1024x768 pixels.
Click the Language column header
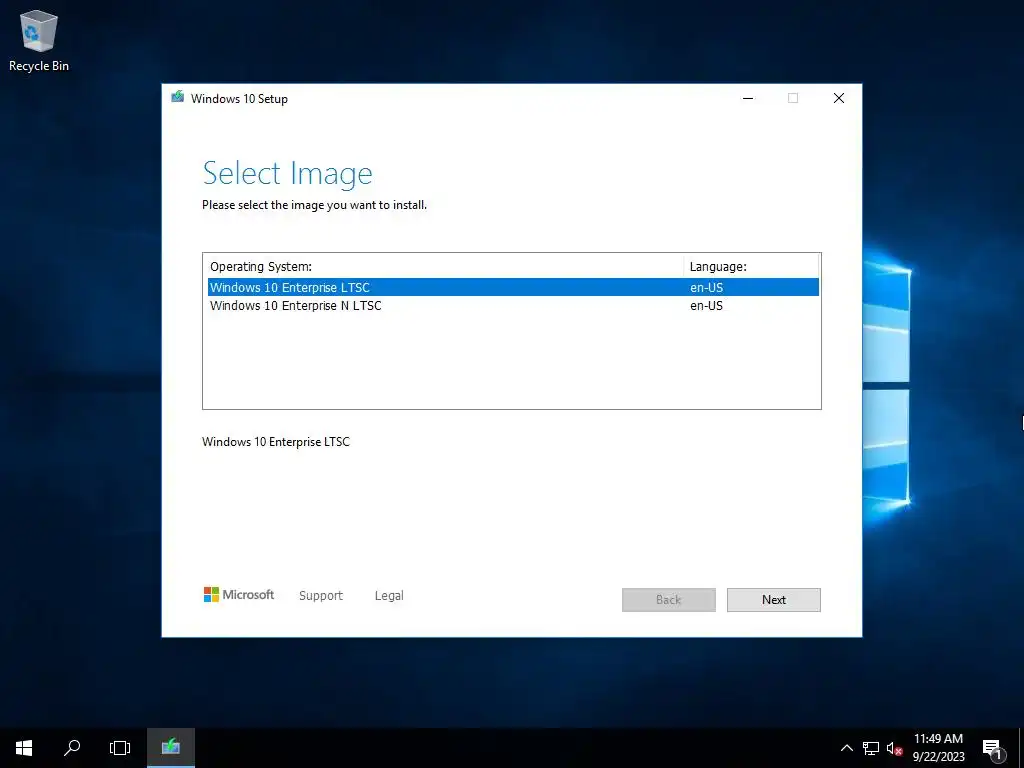pos(751,266)
